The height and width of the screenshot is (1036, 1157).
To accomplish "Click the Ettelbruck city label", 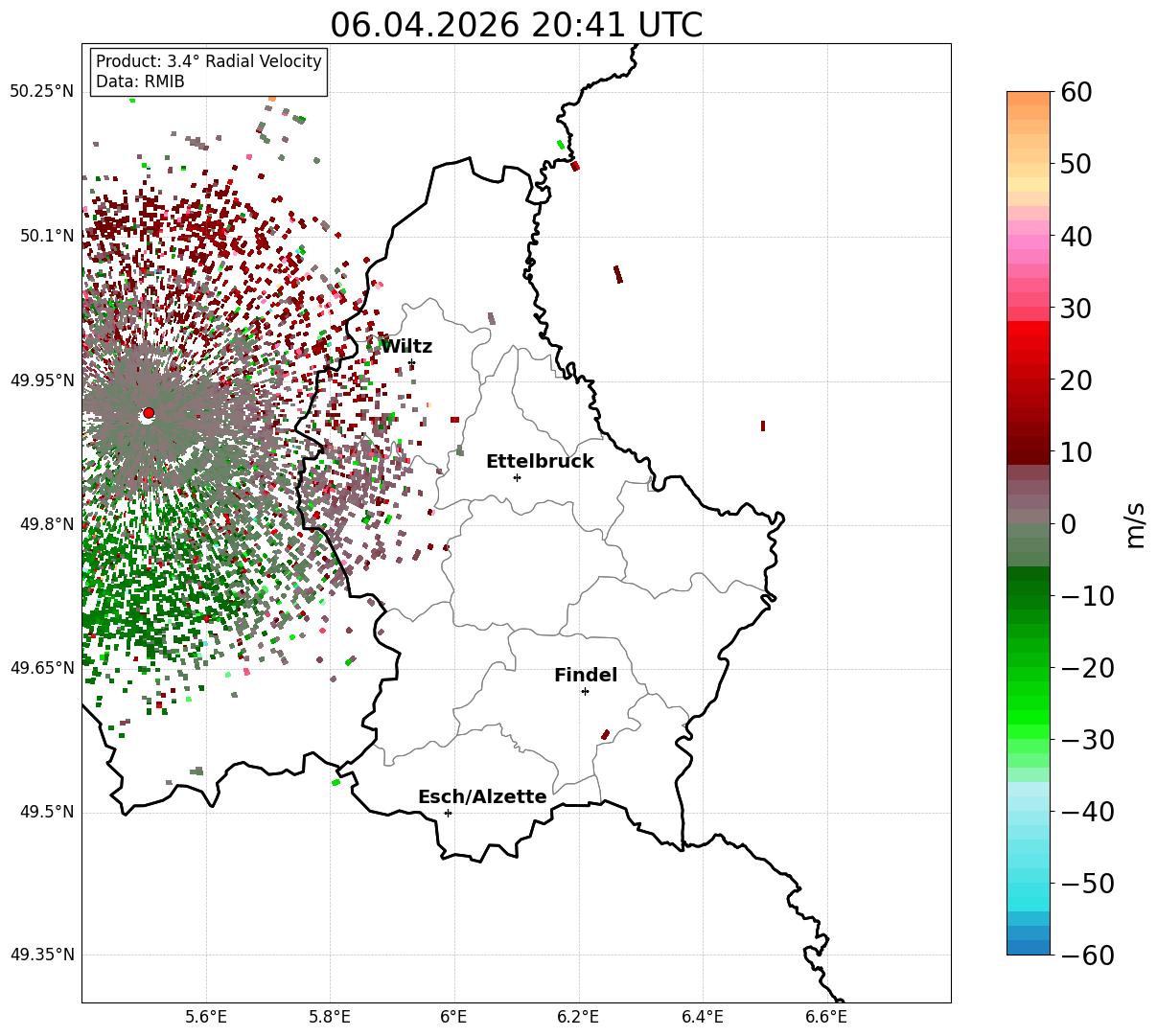I will point(540,462).
